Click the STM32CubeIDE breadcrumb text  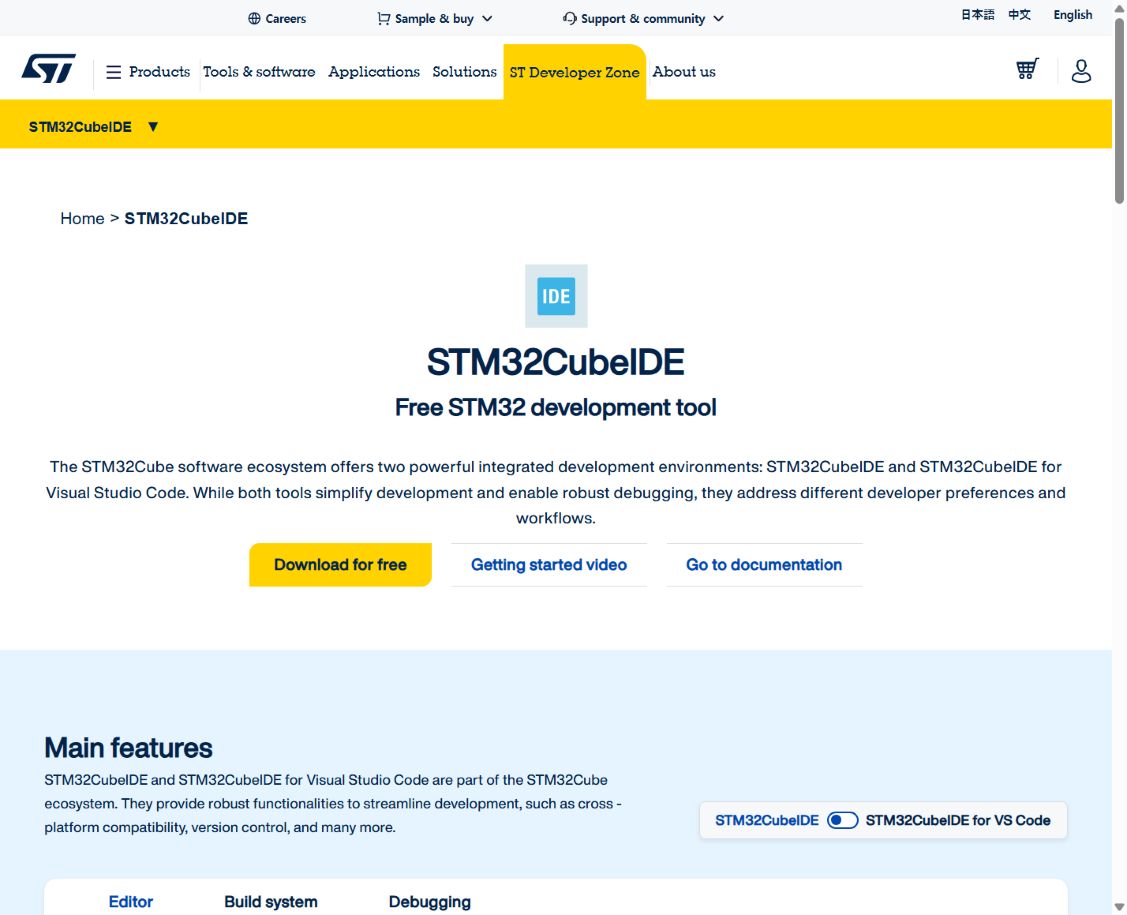186,218
